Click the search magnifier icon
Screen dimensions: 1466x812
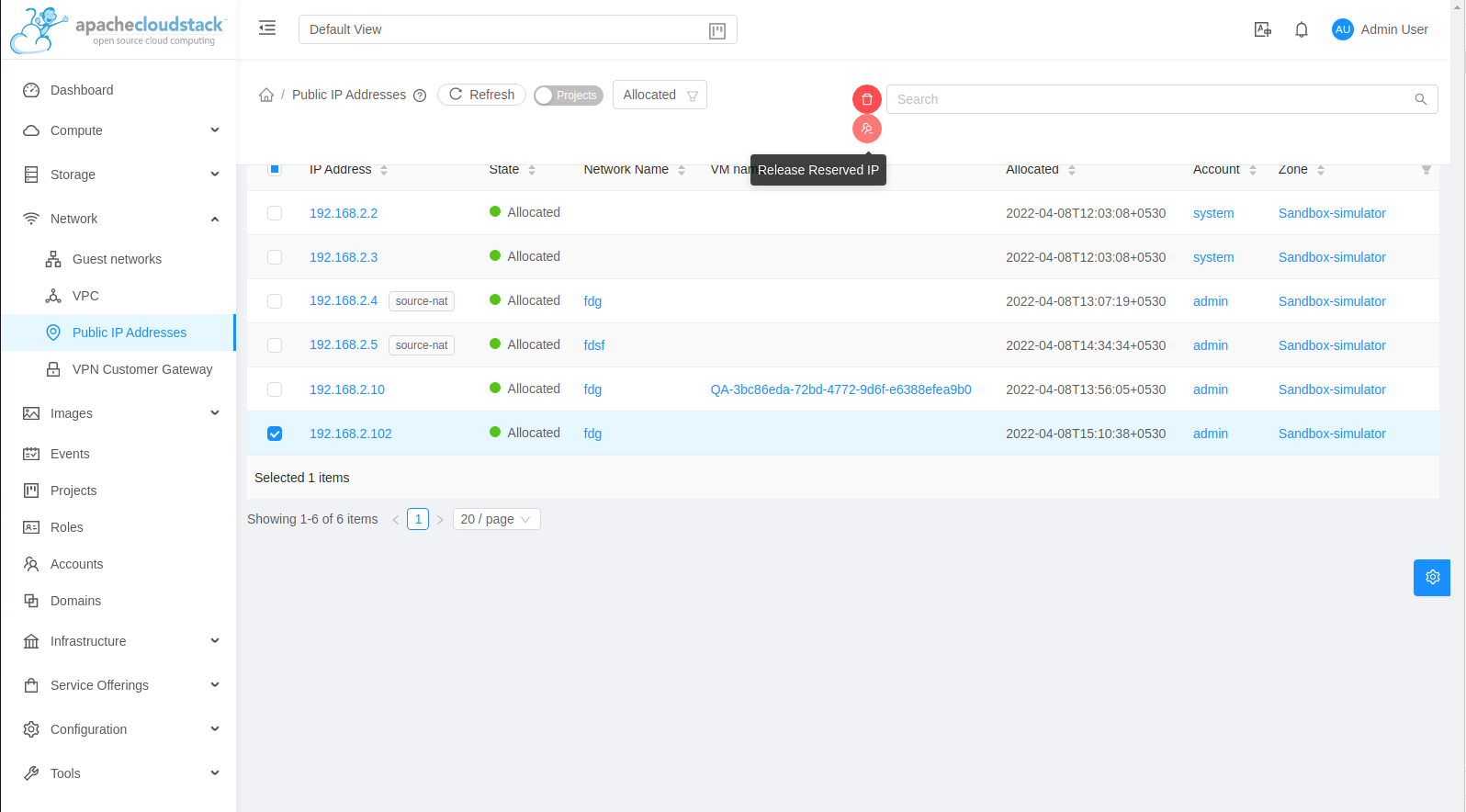tap(1420, 99)
